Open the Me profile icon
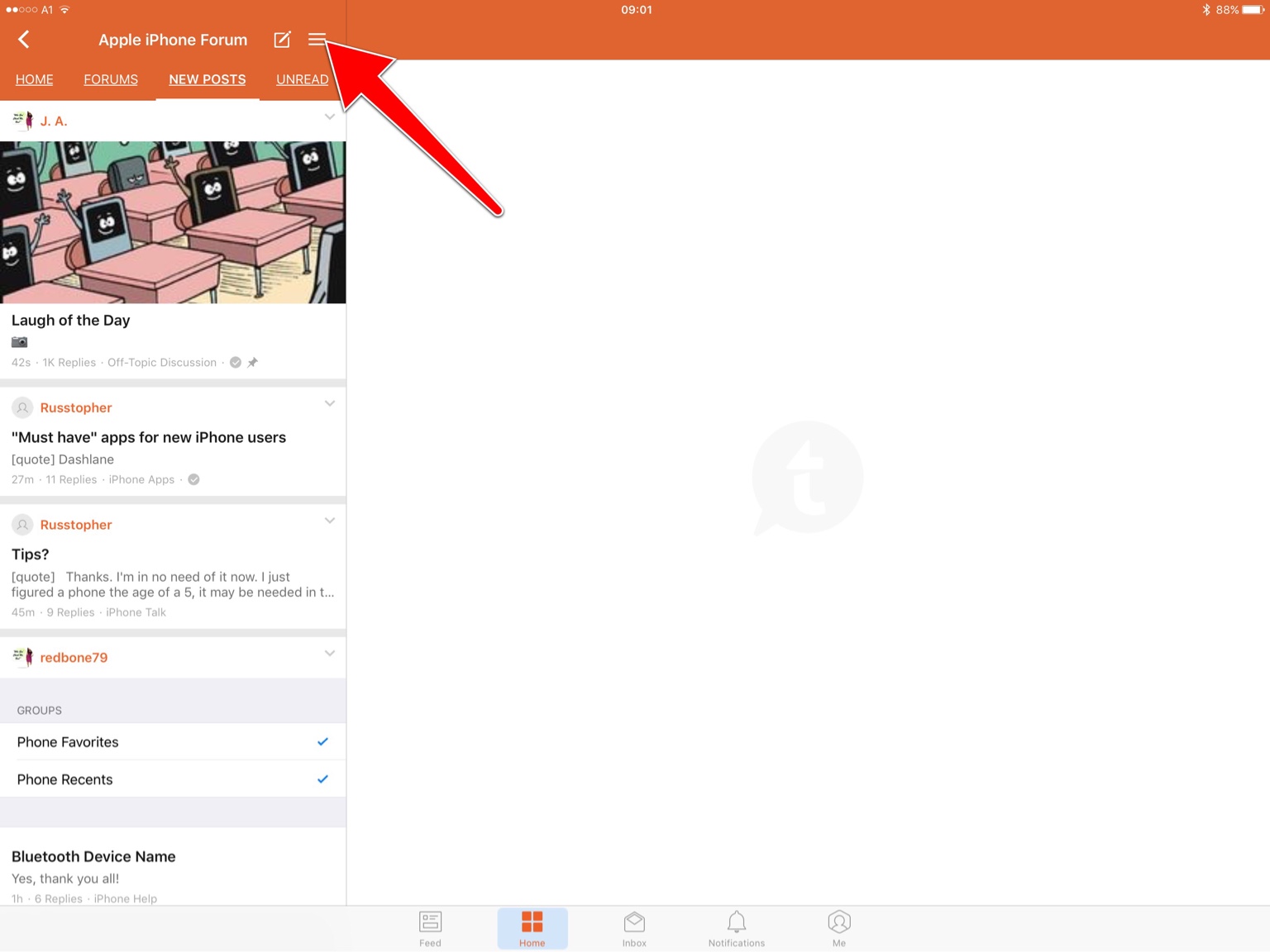 (838, 928)
